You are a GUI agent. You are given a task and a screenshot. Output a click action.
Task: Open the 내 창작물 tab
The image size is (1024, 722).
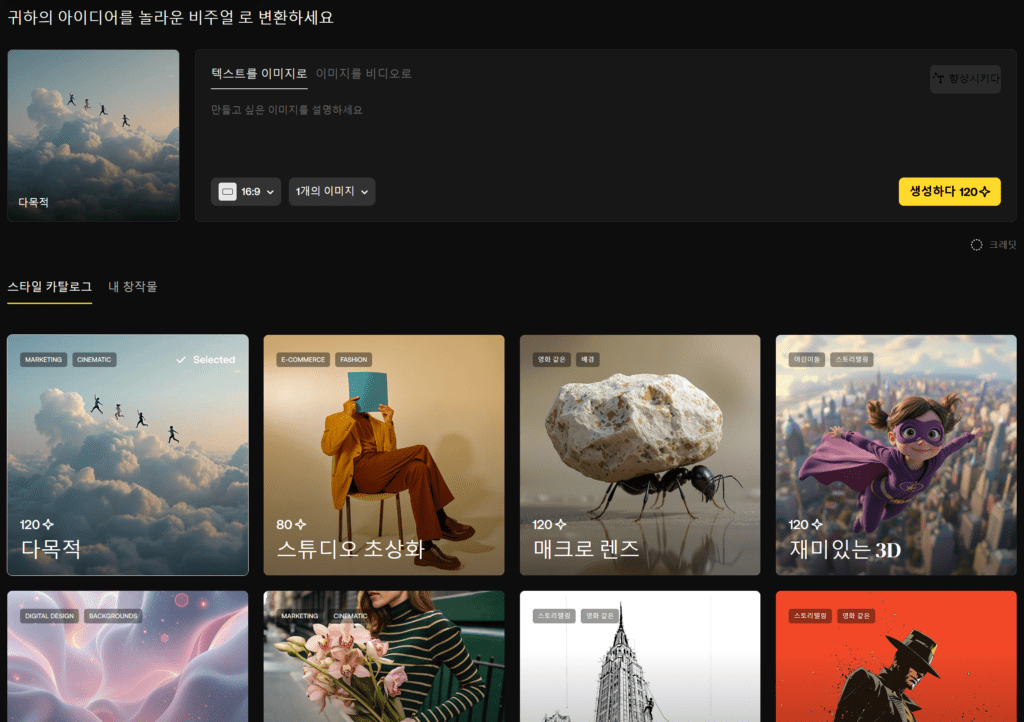point(133,287)
